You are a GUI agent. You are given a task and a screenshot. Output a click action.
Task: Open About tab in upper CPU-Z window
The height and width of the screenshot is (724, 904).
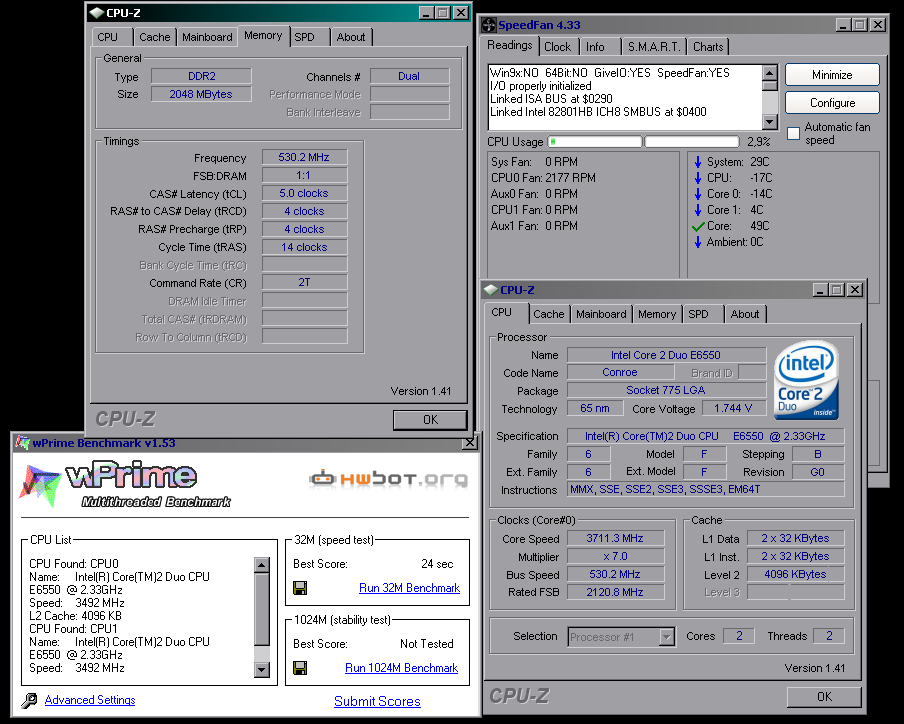coord(351,37)
